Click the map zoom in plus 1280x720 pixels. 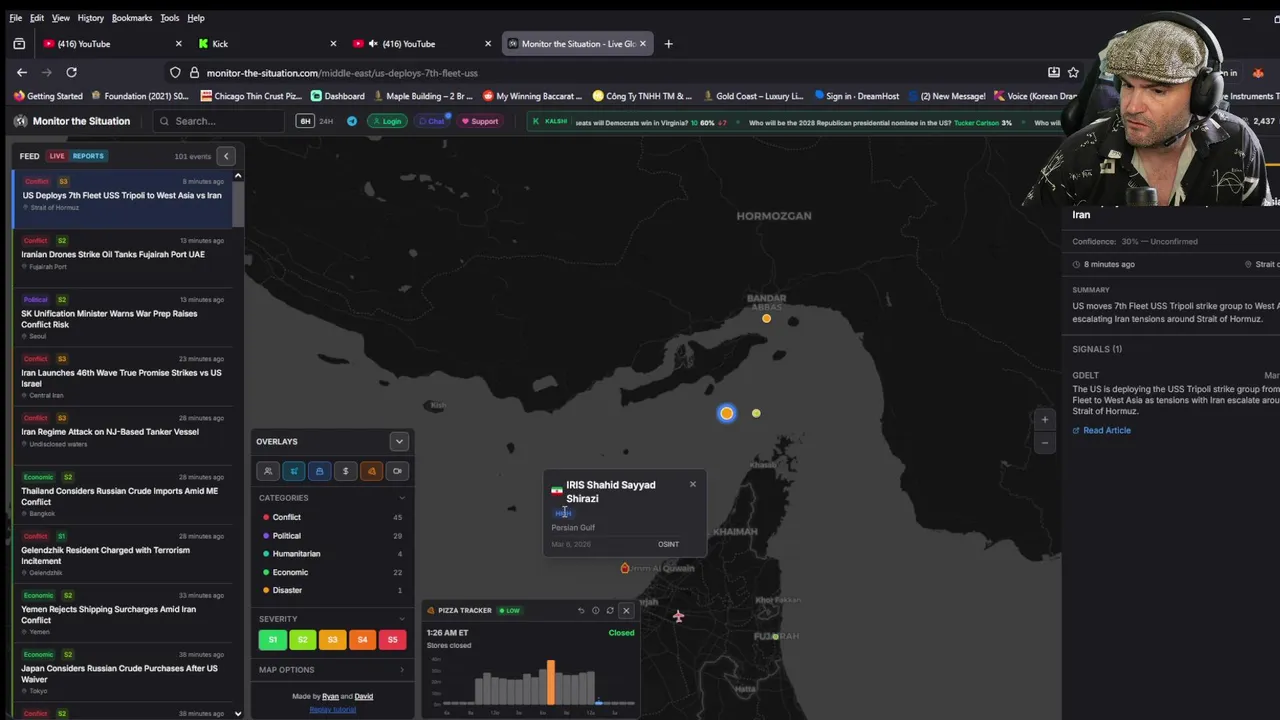[1045, 420]
